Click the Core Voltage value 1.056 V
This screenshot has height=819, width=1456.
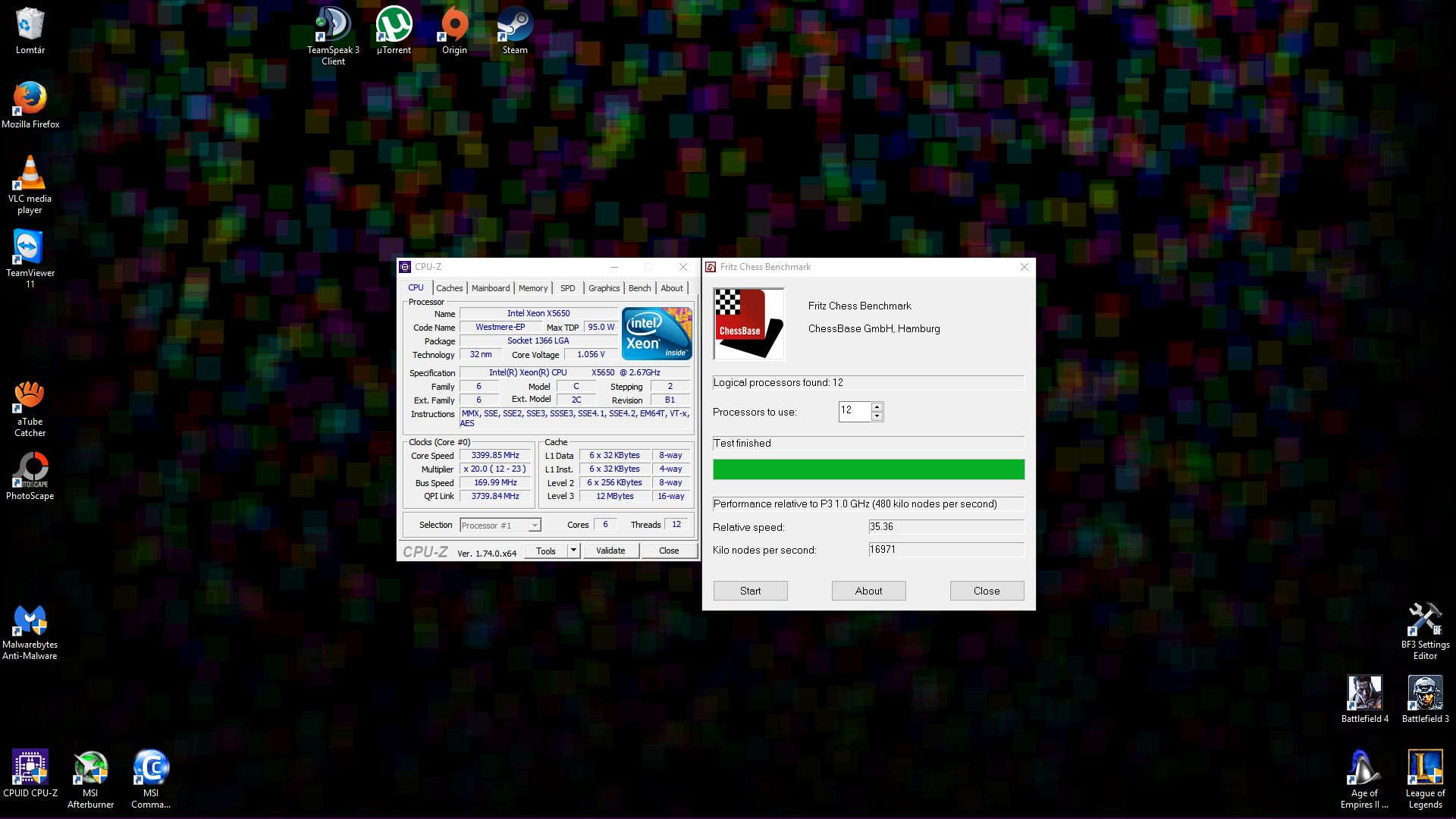point(591,355)
